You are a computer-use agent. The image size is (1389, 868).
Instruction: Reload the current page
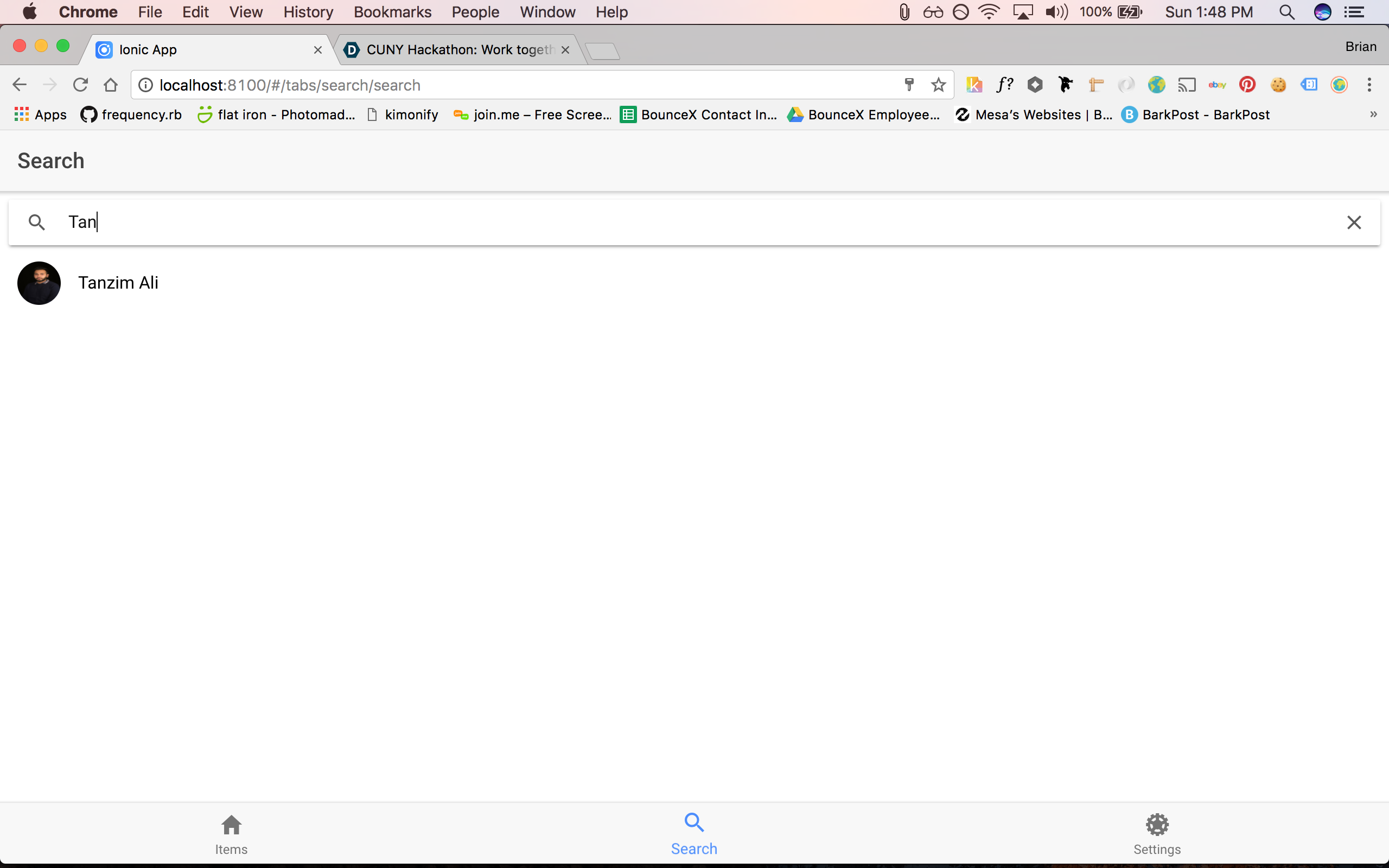(x=80, y=85)
